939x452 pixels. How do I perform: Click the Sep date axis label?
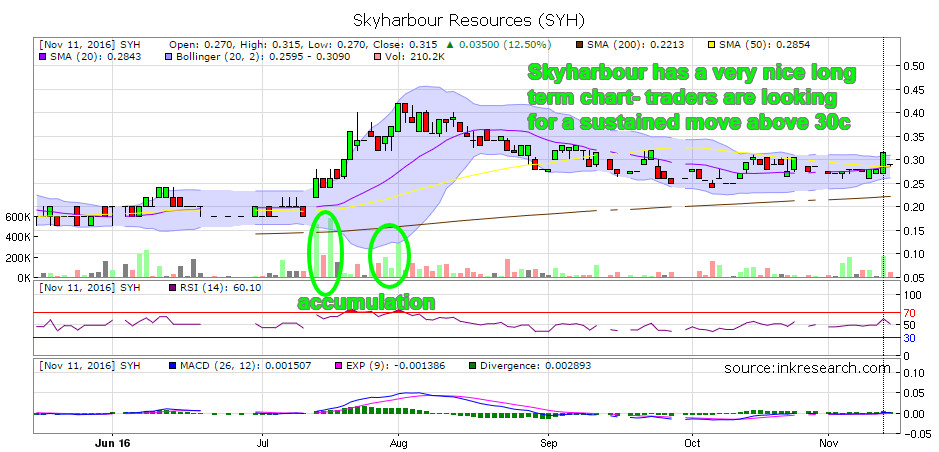(547, 444)
